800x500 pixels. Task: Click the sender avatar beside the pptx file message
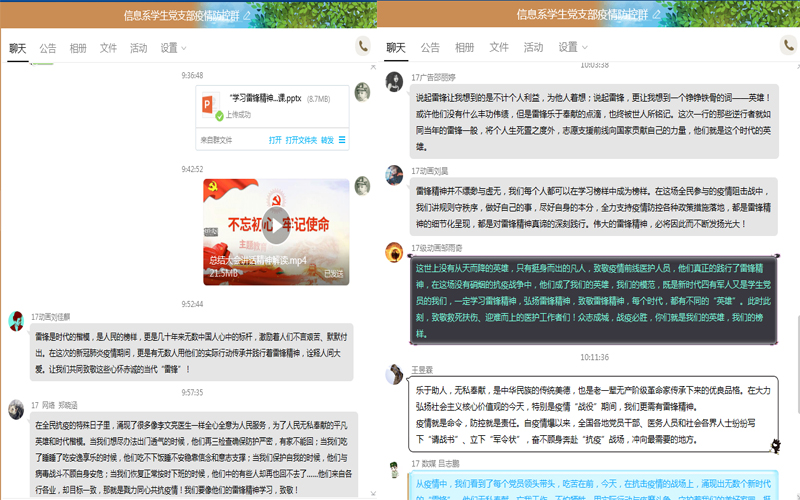(362, 92)
